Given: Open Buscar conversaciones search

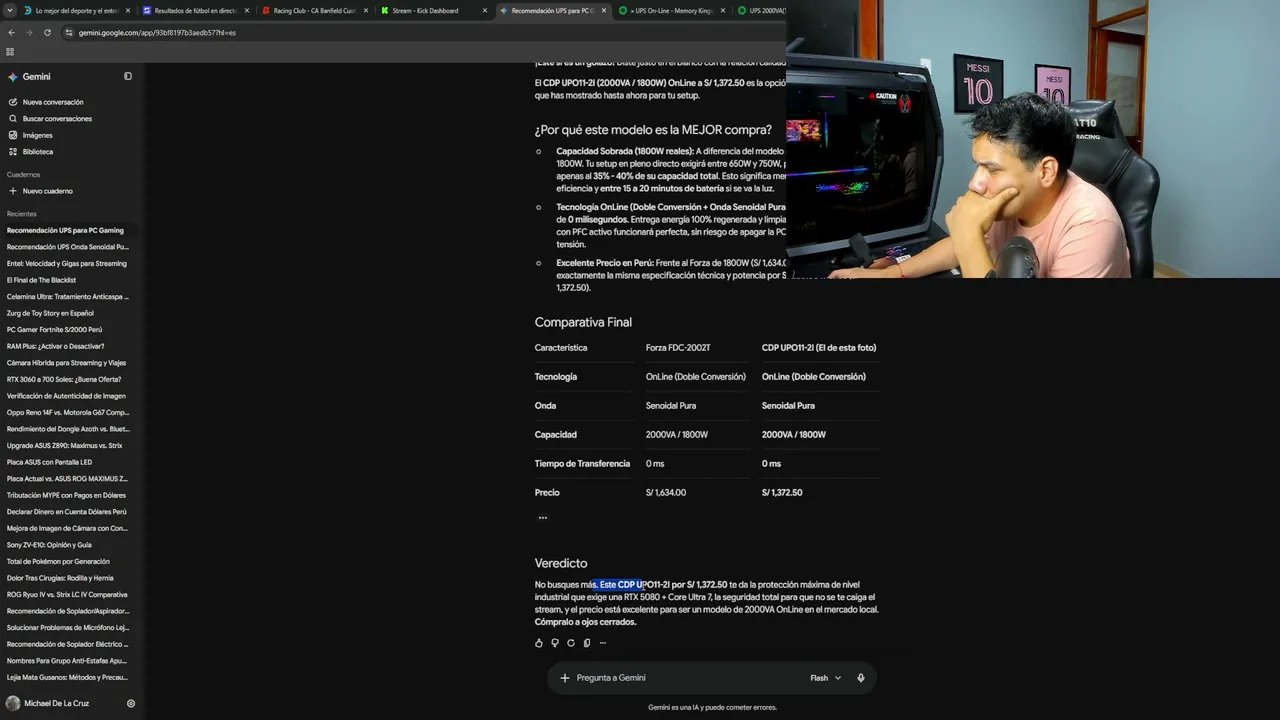Looking at the screenshot, I should [57, 118].
